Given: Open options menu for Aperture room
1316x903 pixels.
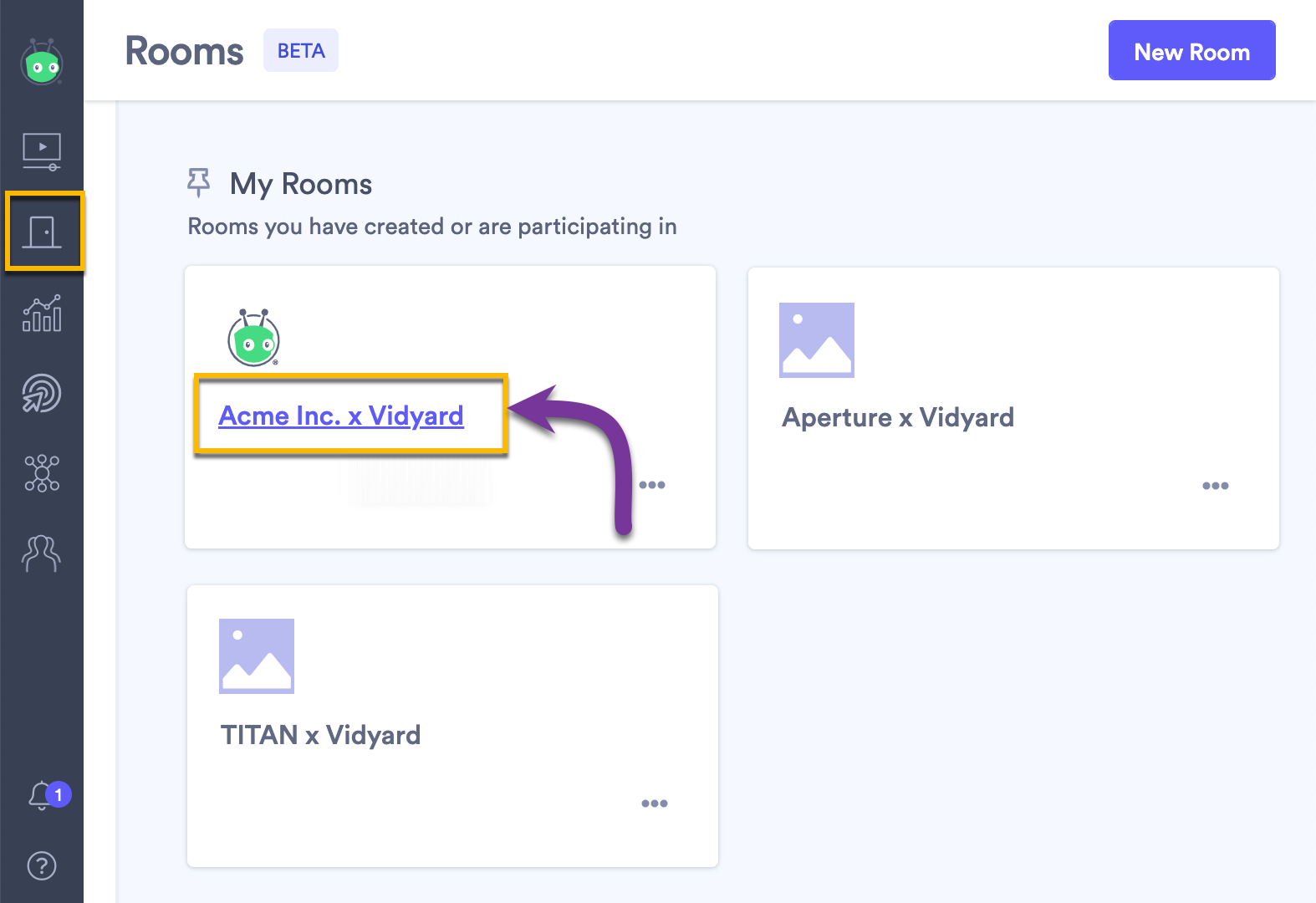Looking at the screenshot, I should point(1216,486).
